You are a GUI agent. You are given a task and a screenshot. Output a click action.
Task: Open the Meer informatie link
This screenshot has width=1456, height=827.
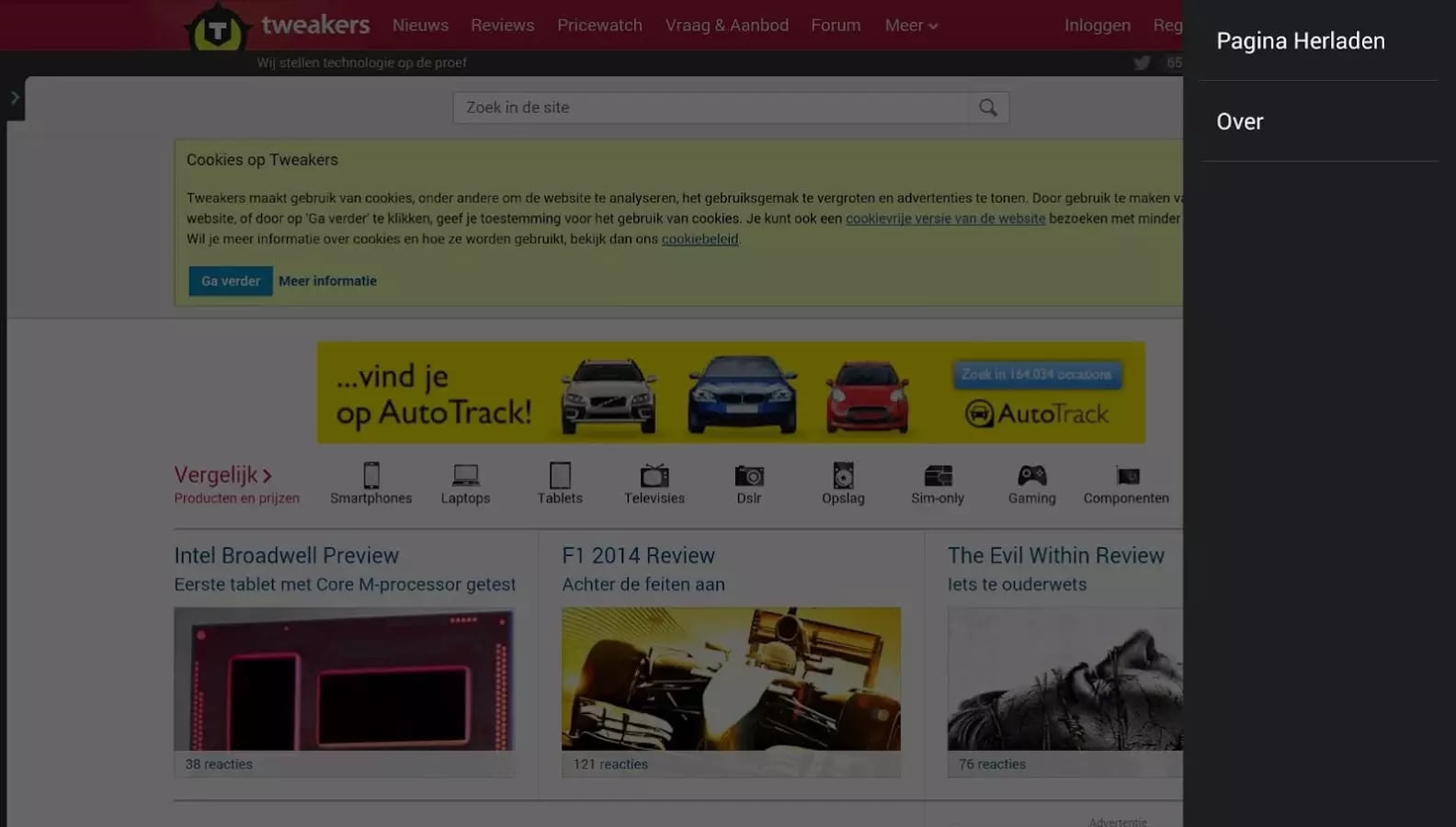[327, 281]
